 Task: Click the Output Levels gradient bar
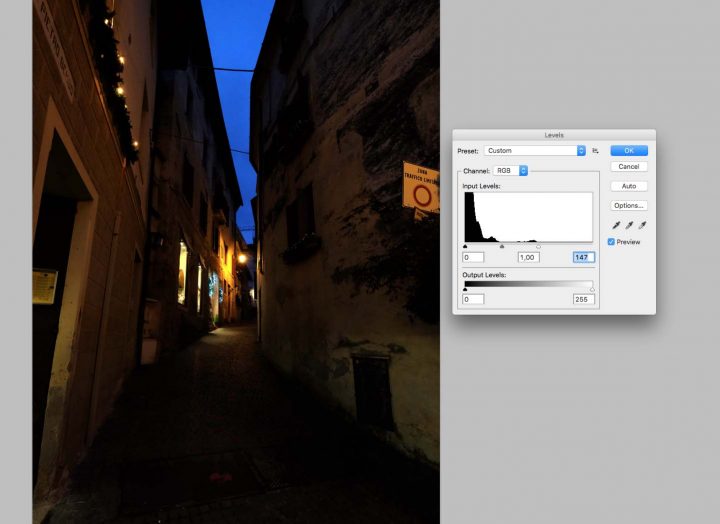click(x=529, y=284)
